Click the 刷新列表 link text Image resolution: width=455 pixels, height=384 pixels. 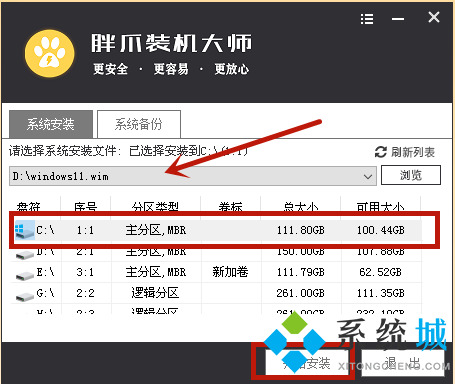point(413,152)
